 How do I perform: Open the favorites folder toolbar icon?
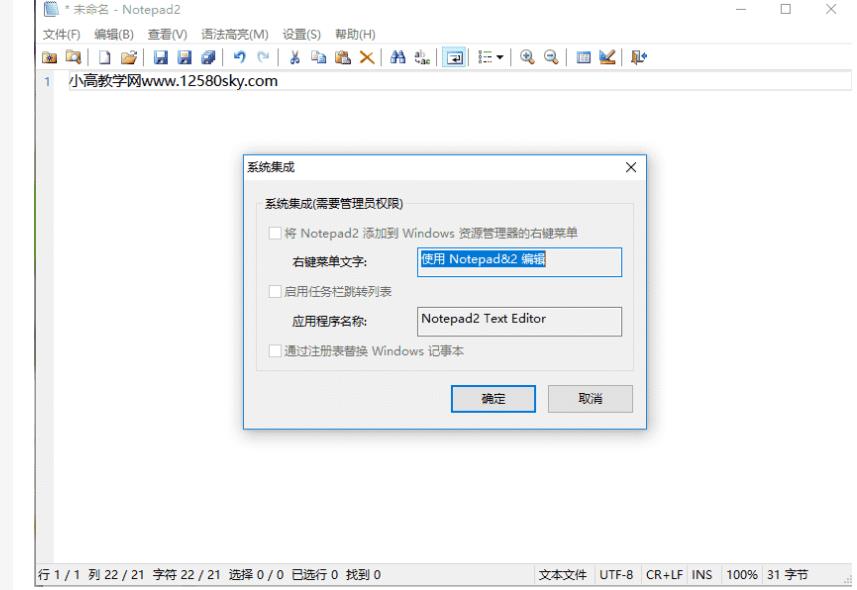pos(50,57)
